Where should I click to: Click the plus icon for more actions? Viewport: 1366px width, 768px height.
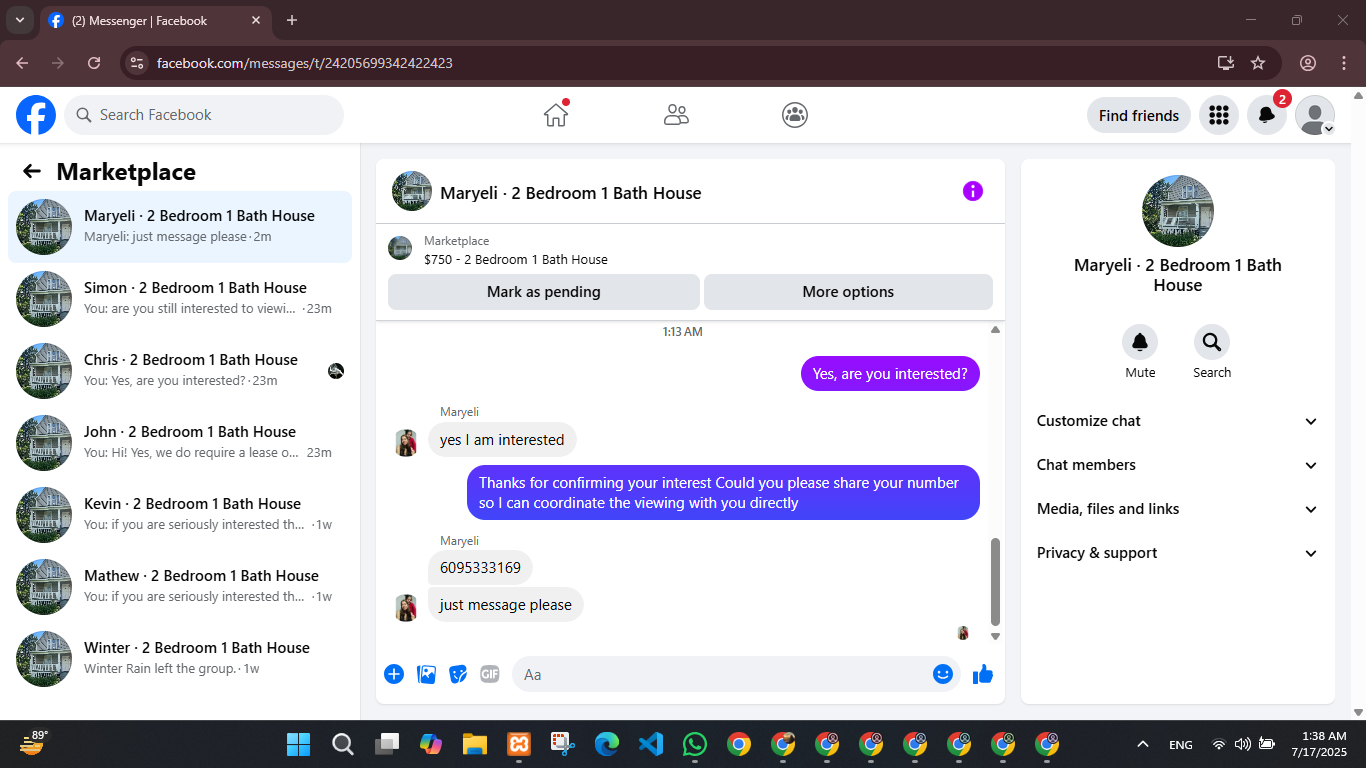tap(394, 674)
